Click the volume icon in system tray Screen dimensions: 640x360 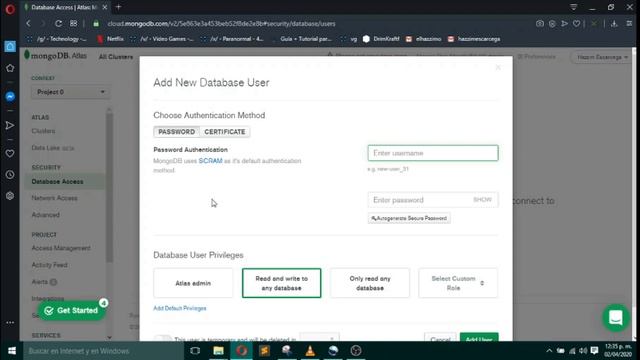click(583, 351)
